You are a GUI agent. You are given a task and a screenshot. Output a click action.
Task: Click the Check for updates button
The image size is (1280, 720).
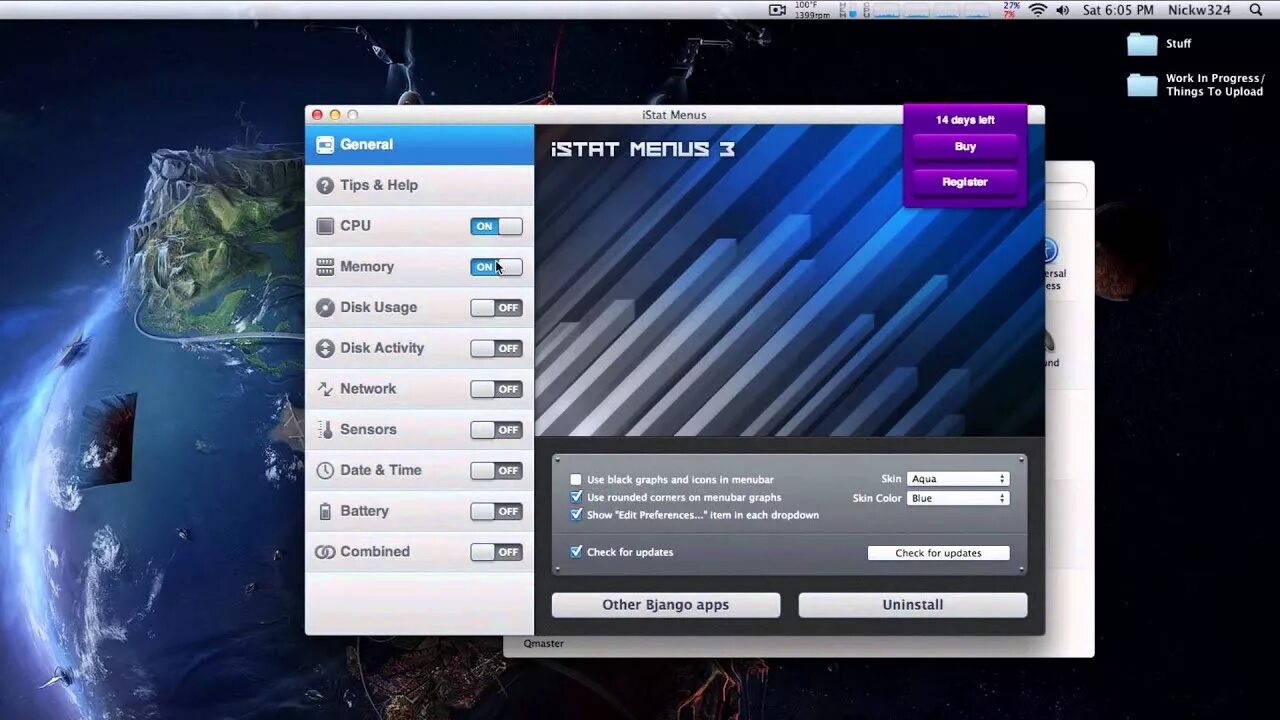coord(938,553)
